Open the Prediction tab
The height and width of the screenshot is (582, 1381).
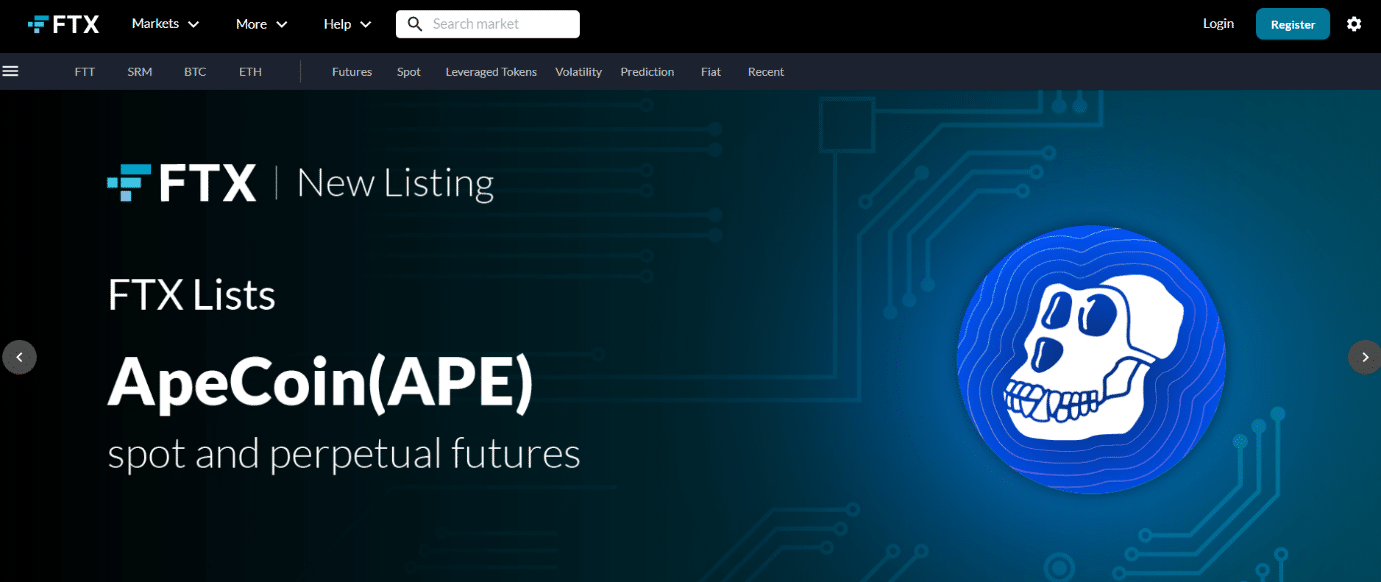click(x=647, y=72)
